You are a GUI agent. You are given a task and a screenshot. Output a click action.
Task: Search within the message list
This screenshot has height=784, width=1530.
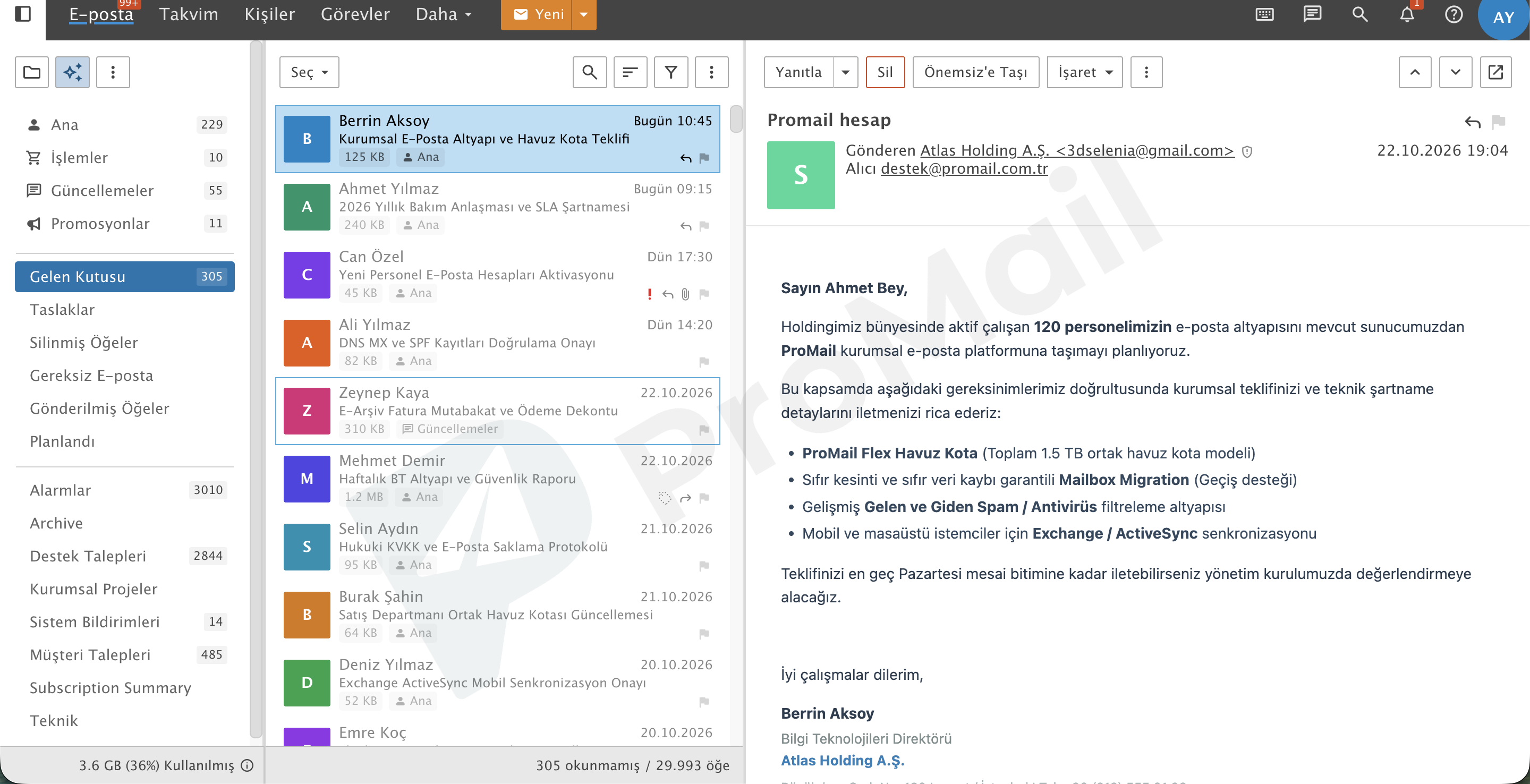(589, 72)
